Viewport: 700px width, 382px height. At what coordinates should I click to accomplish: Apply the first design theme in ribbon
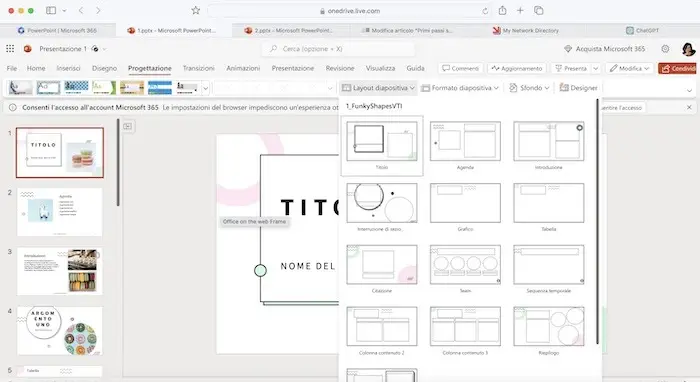21,87
